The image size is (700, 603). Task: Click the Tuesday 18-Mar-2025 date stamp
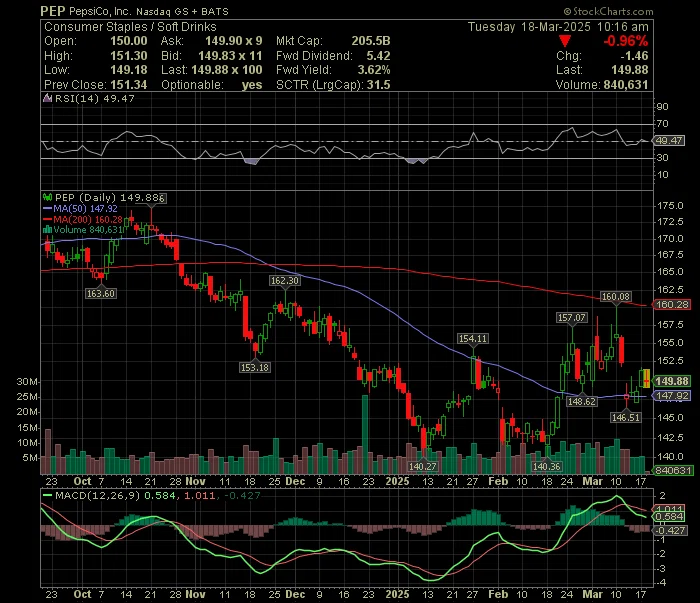click(529, 27)
